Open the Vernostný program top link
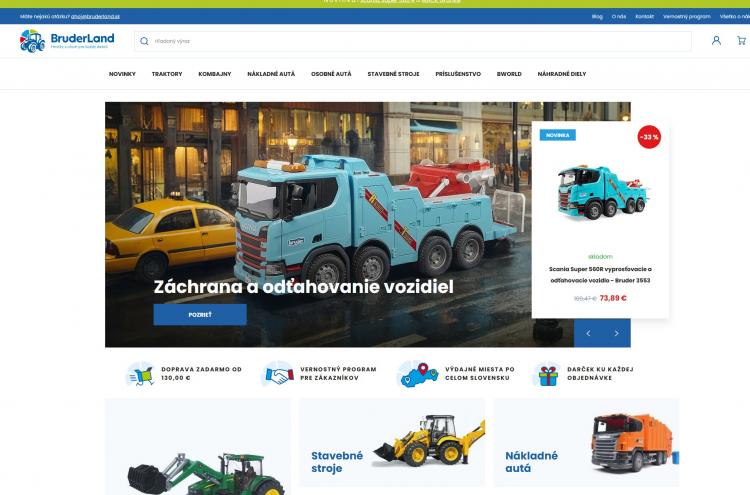Viewport: 750px width, 495px height. [686, 16]
